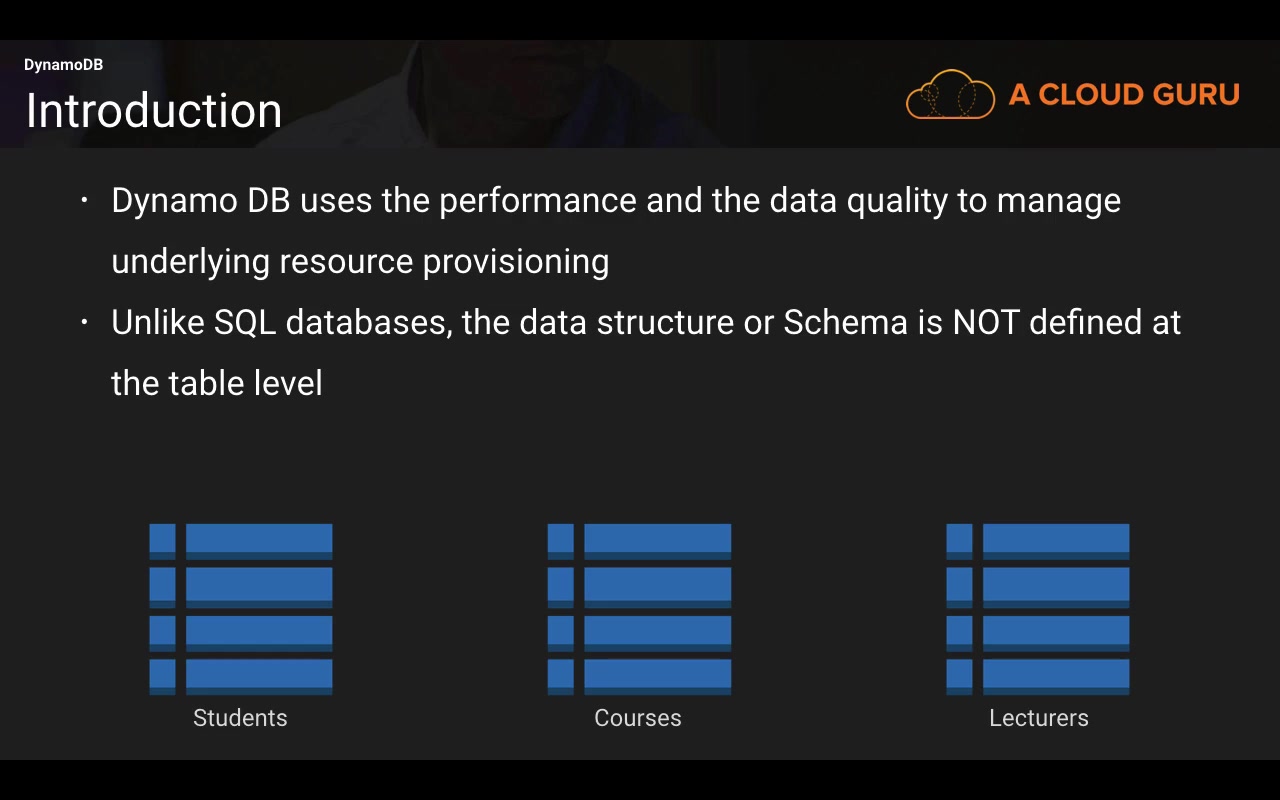Click the word "NOT" in the second bullet
This screenshot has width=1280, height=800.
tap(985, 322)
